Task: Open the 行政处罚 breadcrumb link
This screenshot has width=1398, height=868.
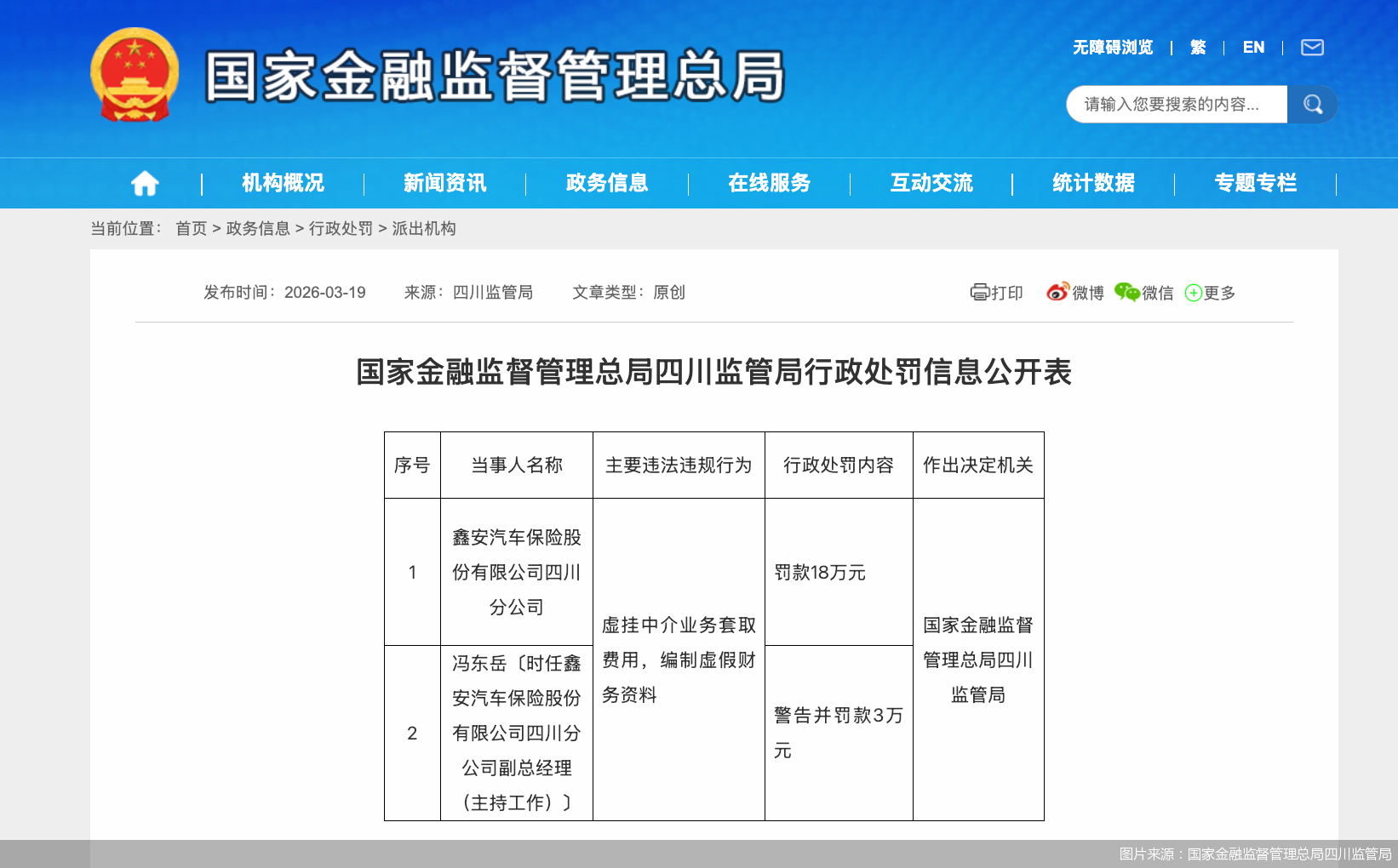Action: point(342,228)
